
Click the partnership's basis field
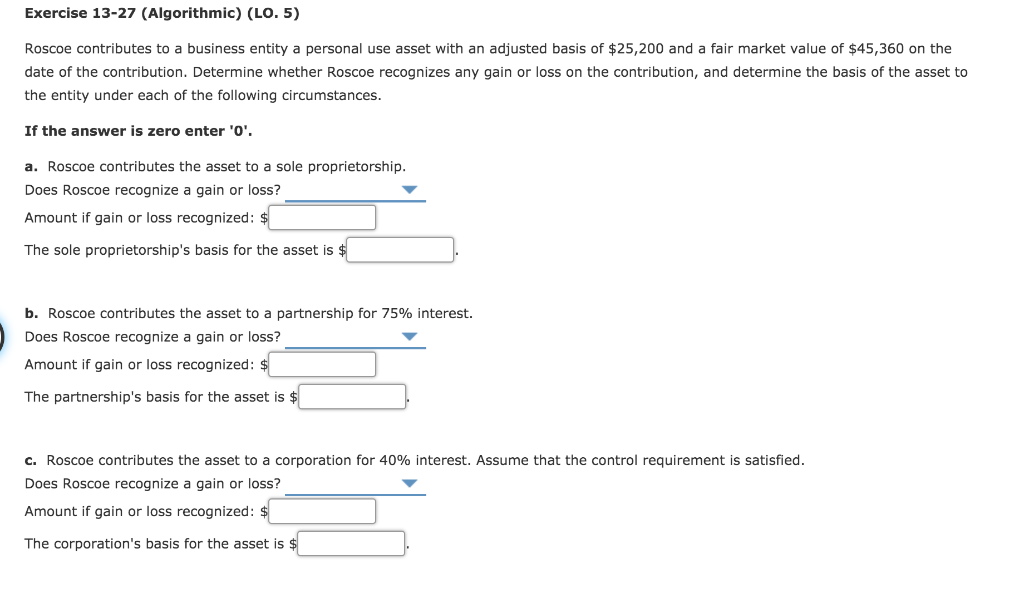[x=351, y=396]
